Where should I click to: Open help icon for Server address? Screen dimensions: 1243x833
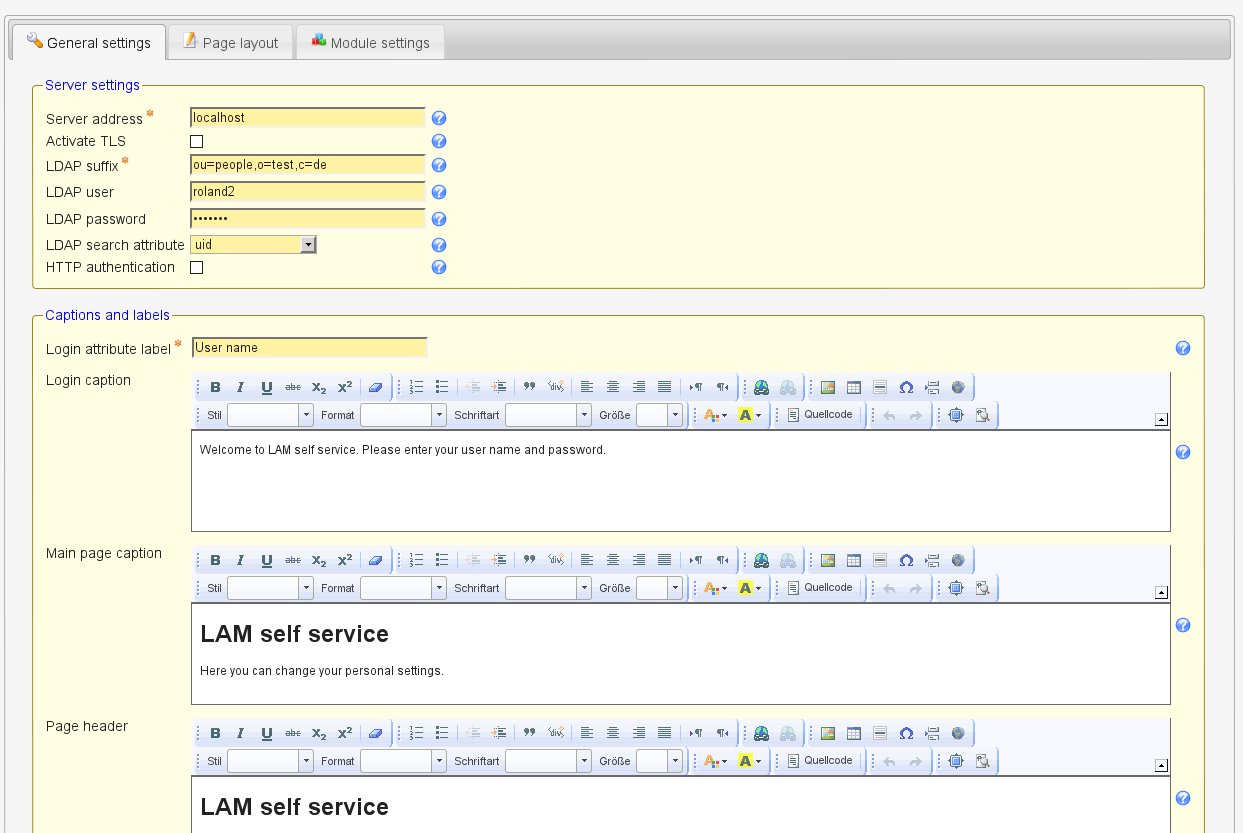pyautogui.click(x=438, y=118)
